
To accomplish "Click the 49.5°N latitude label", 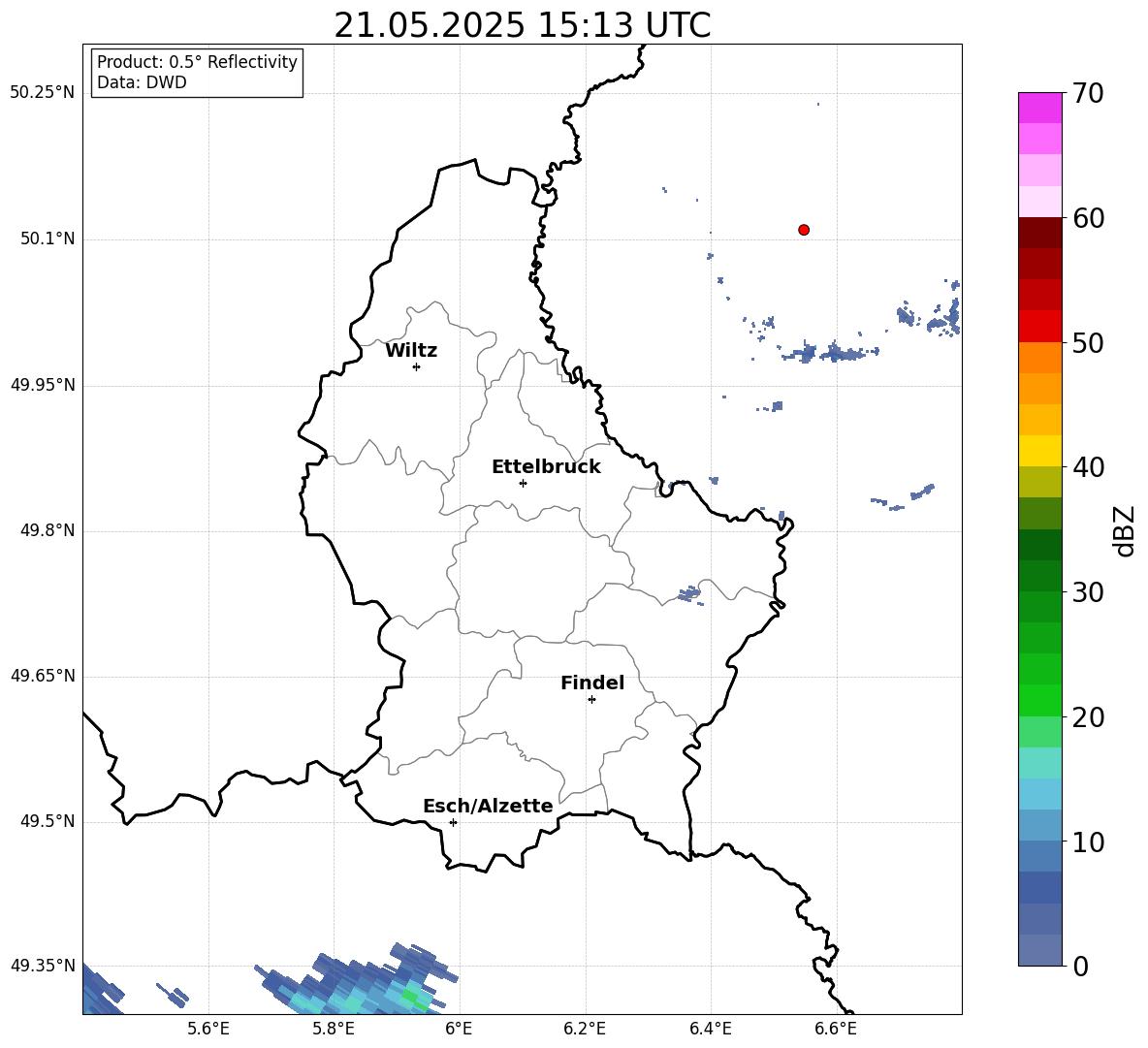I will pos(48,821).
